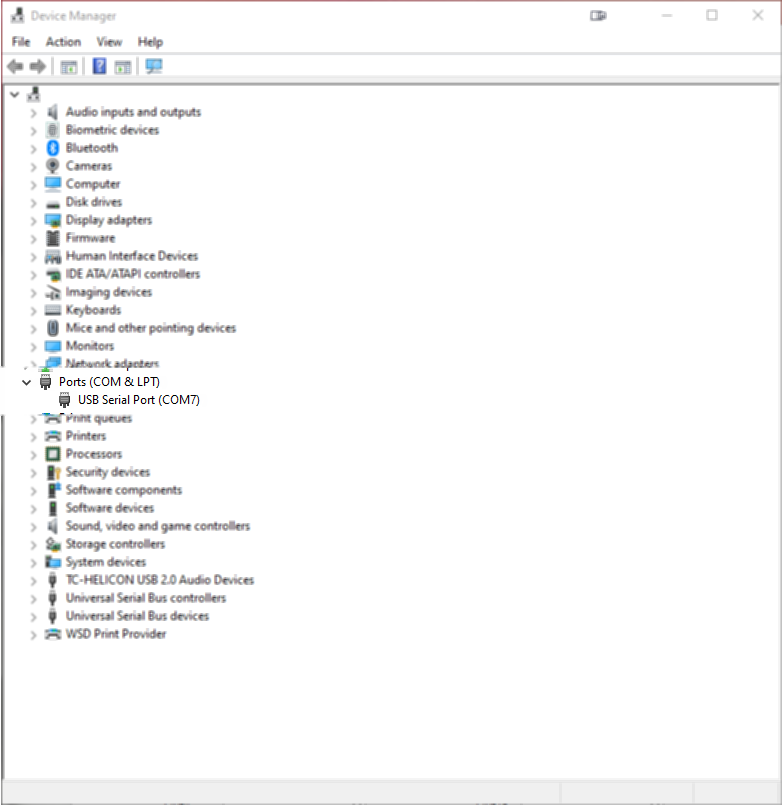Expand the Imaging devices category
Viewport: 782px width, 805px height.
point(33,293)
